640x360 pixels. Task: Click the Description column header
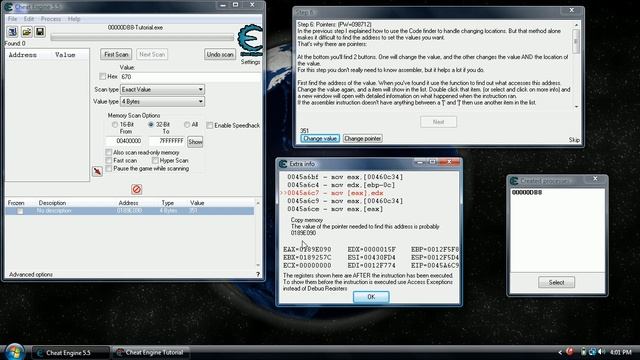pyautogui.click(x=52, y=203)
